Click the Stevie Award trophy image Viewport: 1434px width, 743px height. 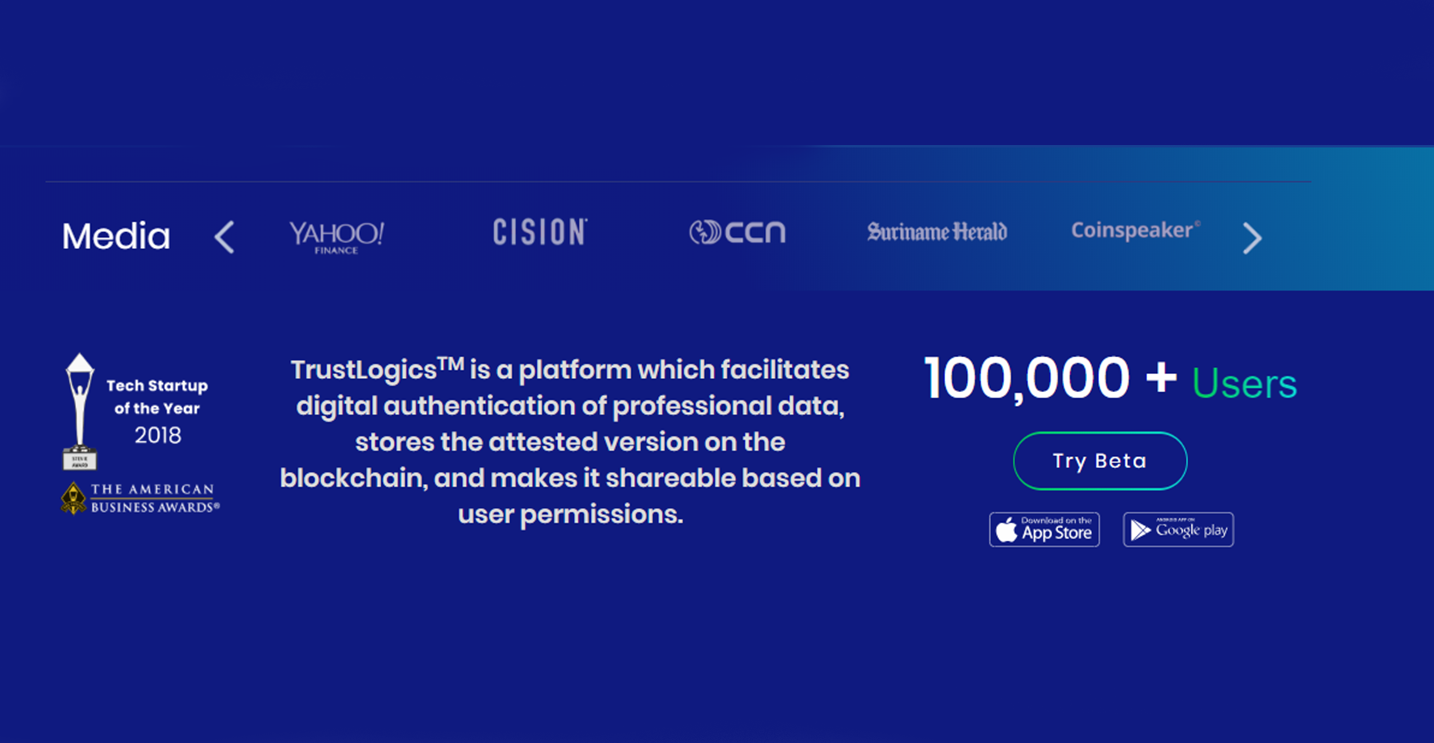coord(80,411)
